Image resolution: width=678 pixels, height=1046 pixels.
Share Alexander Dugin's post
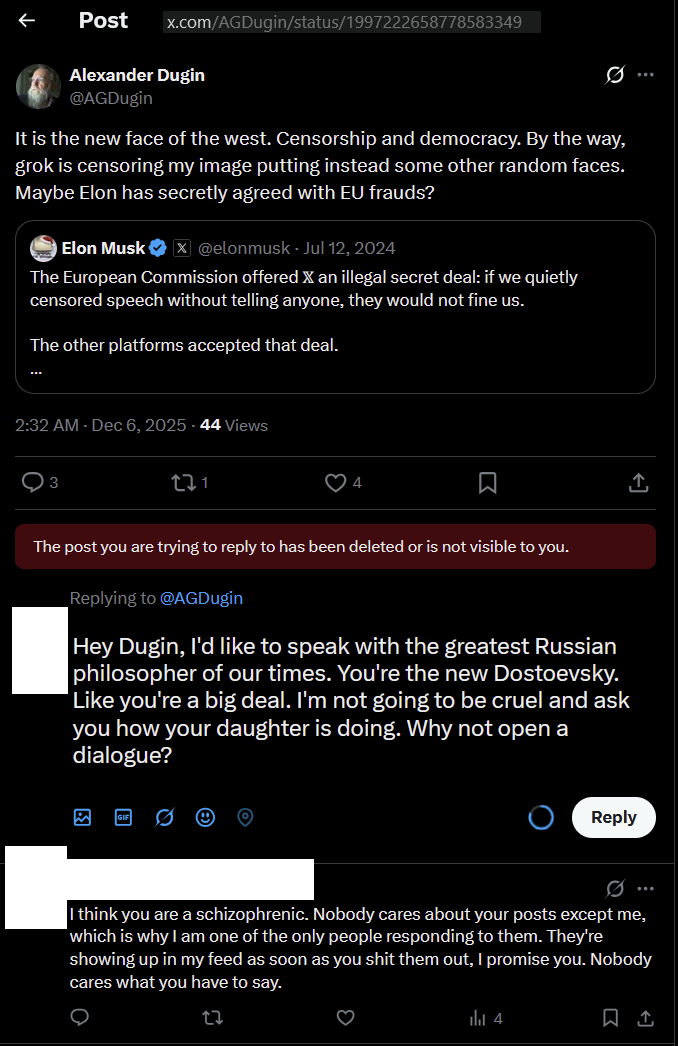[x=638, y=483]
